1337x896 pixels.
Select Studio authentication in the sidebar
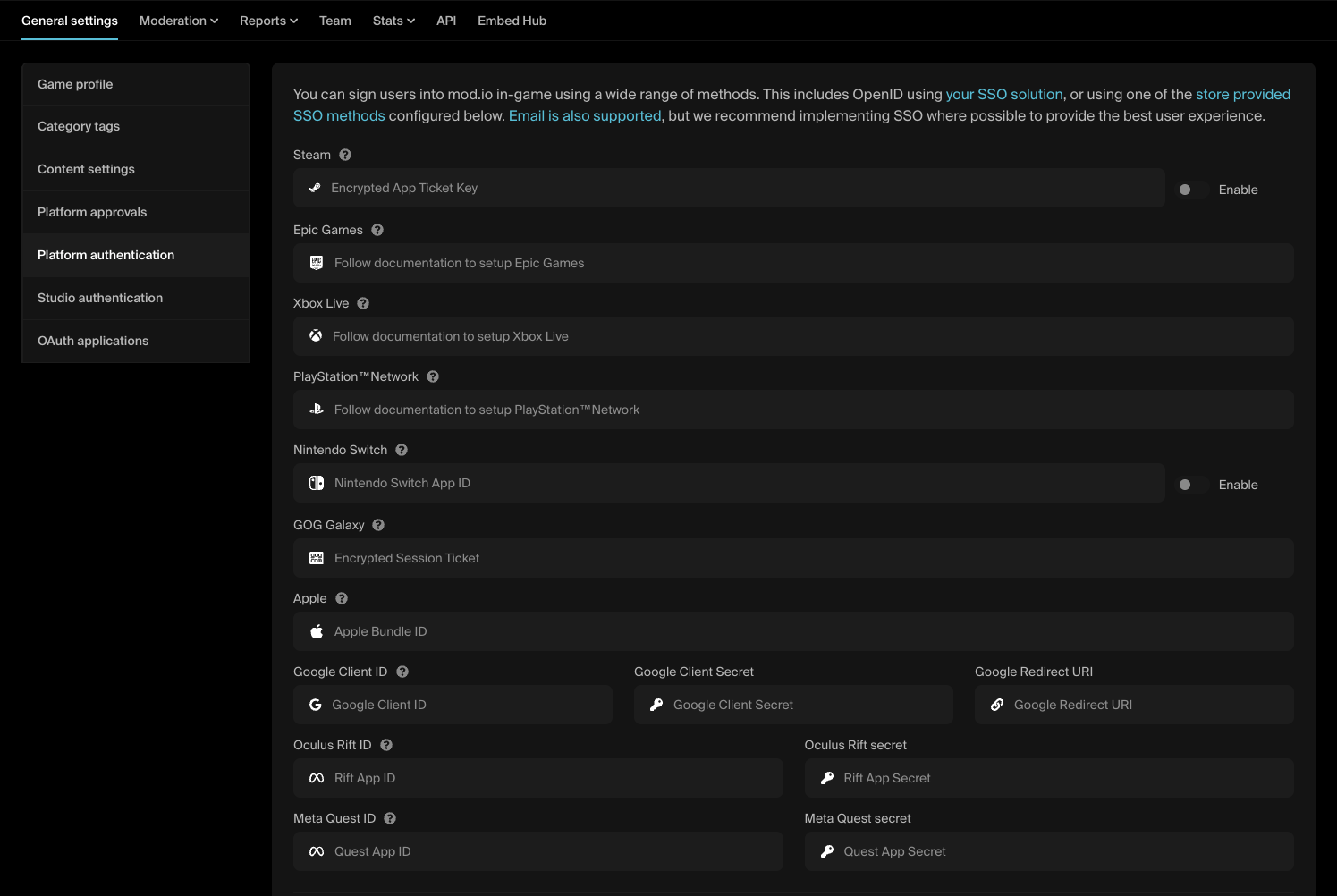(x=99, y=298)
